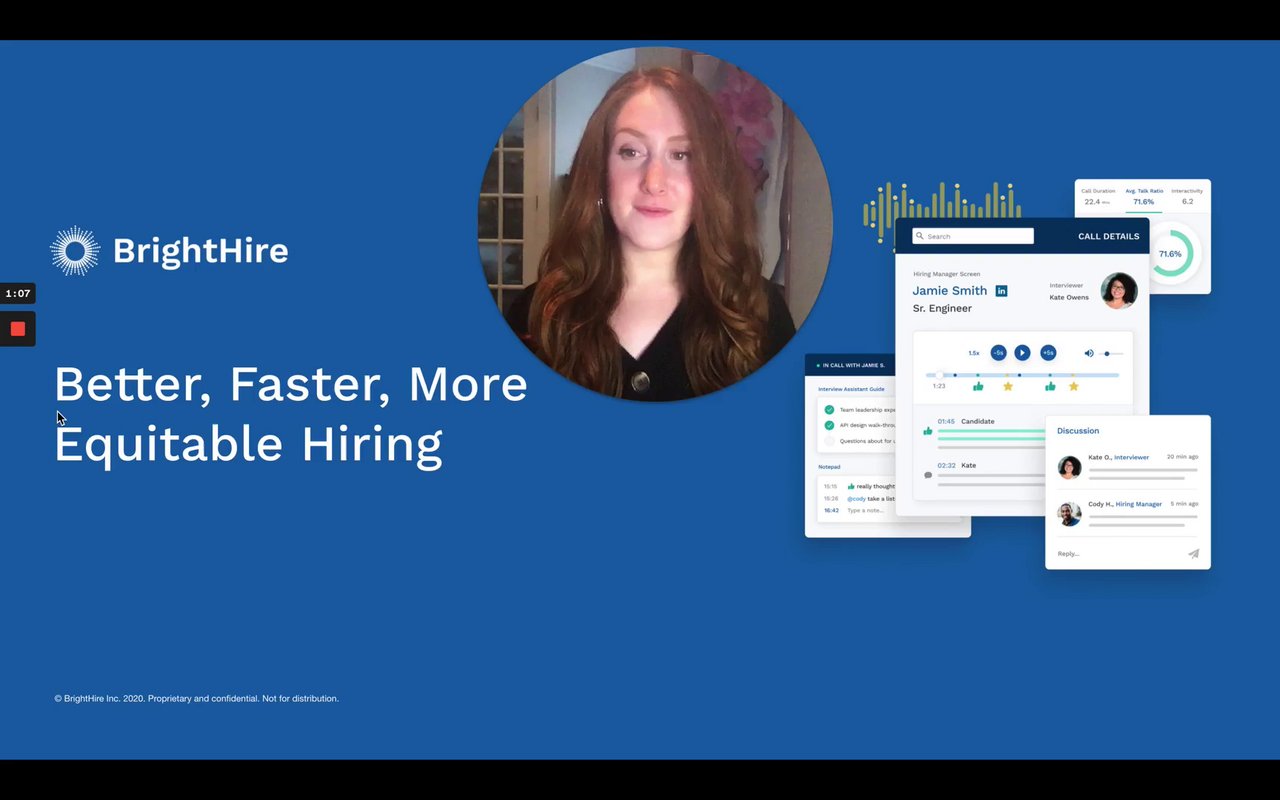This screenshot has width=1280, height=800.
Task: Click the CALL DETAILS header
Action: point(1108,237)
